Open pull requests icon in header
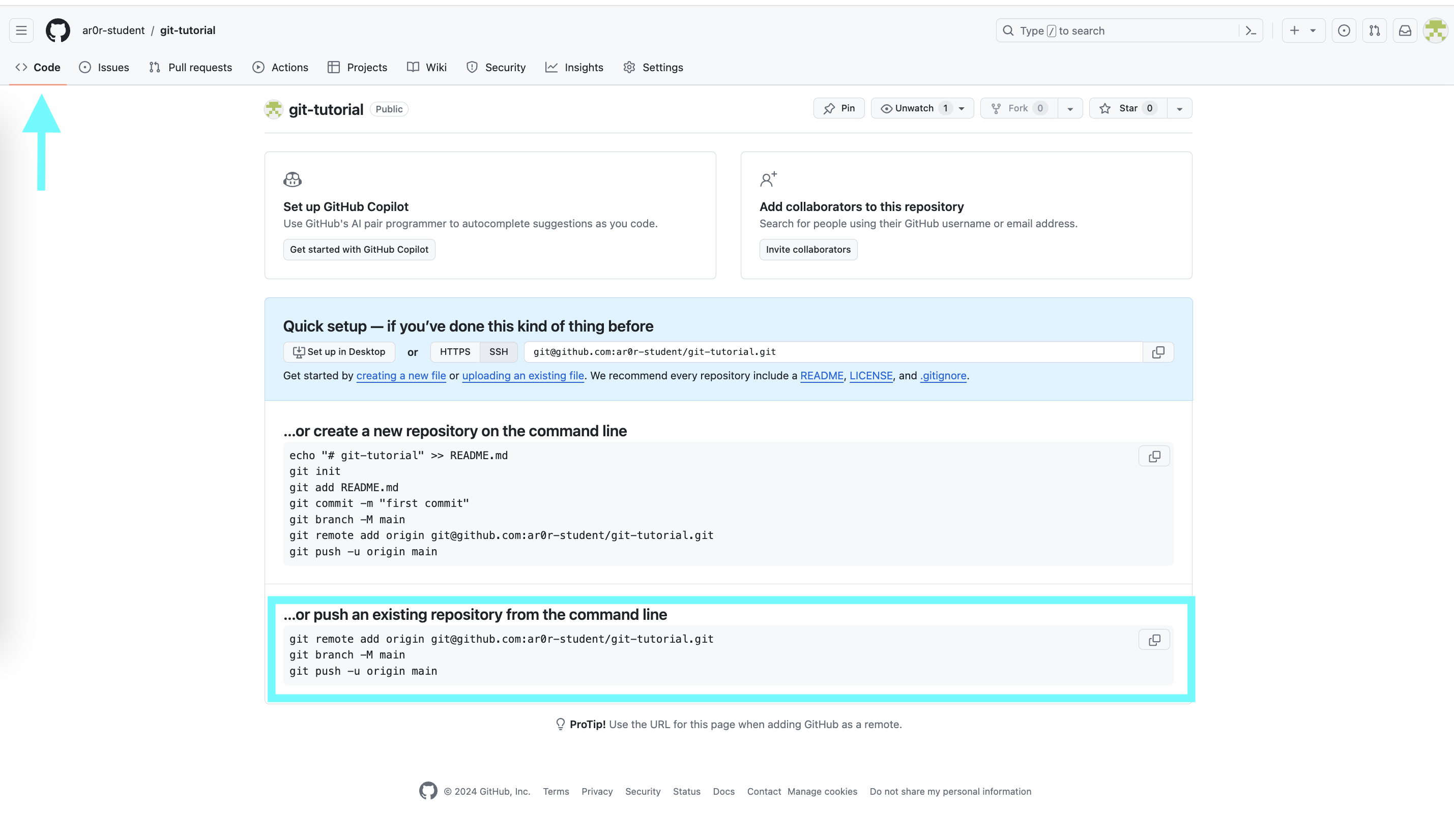Viewport: 1454px width, 840px height. pyautogui.click(x=1374, y=31)
